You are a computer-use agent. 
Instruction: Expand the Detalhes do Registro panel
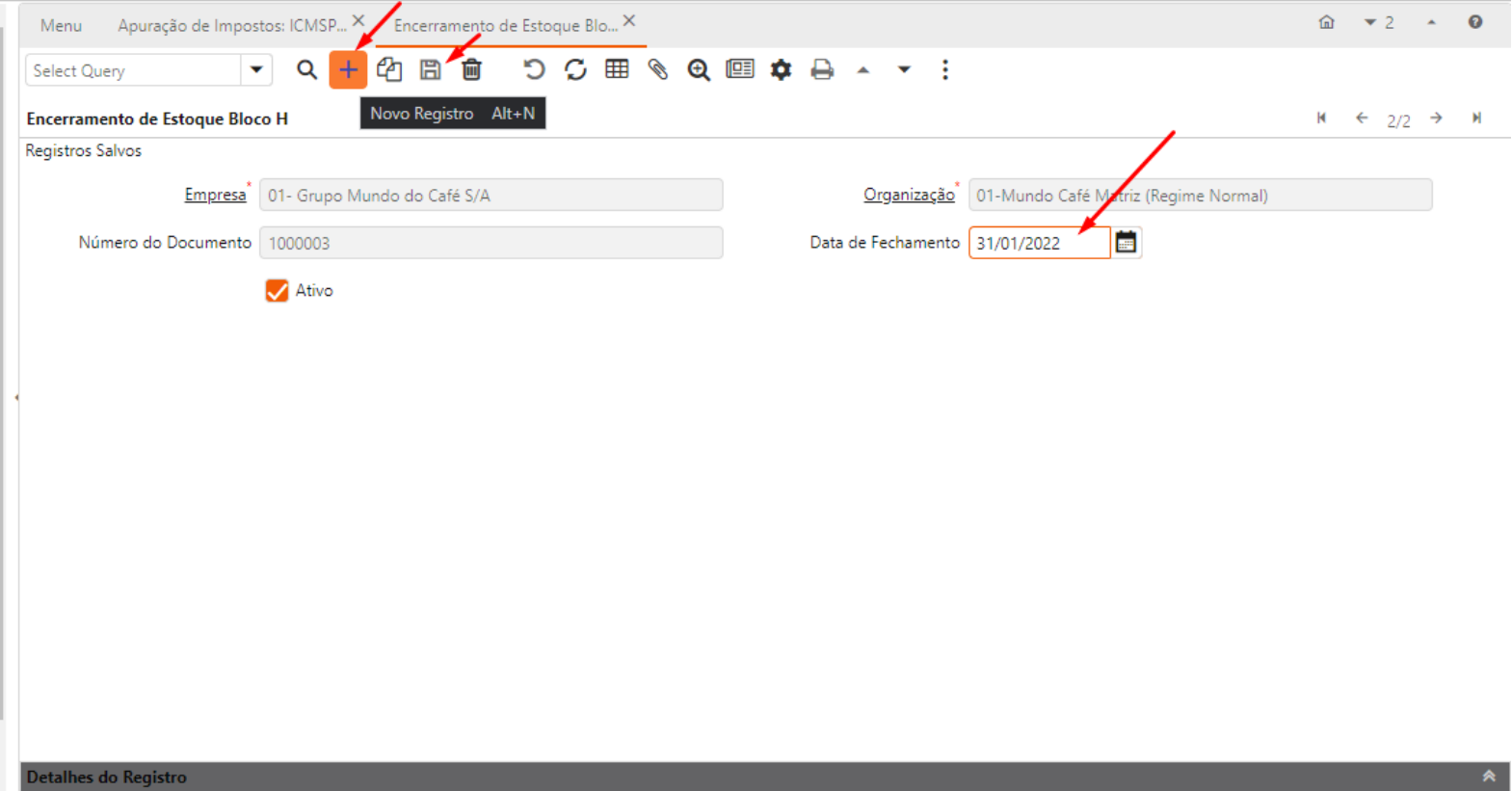1488,777
